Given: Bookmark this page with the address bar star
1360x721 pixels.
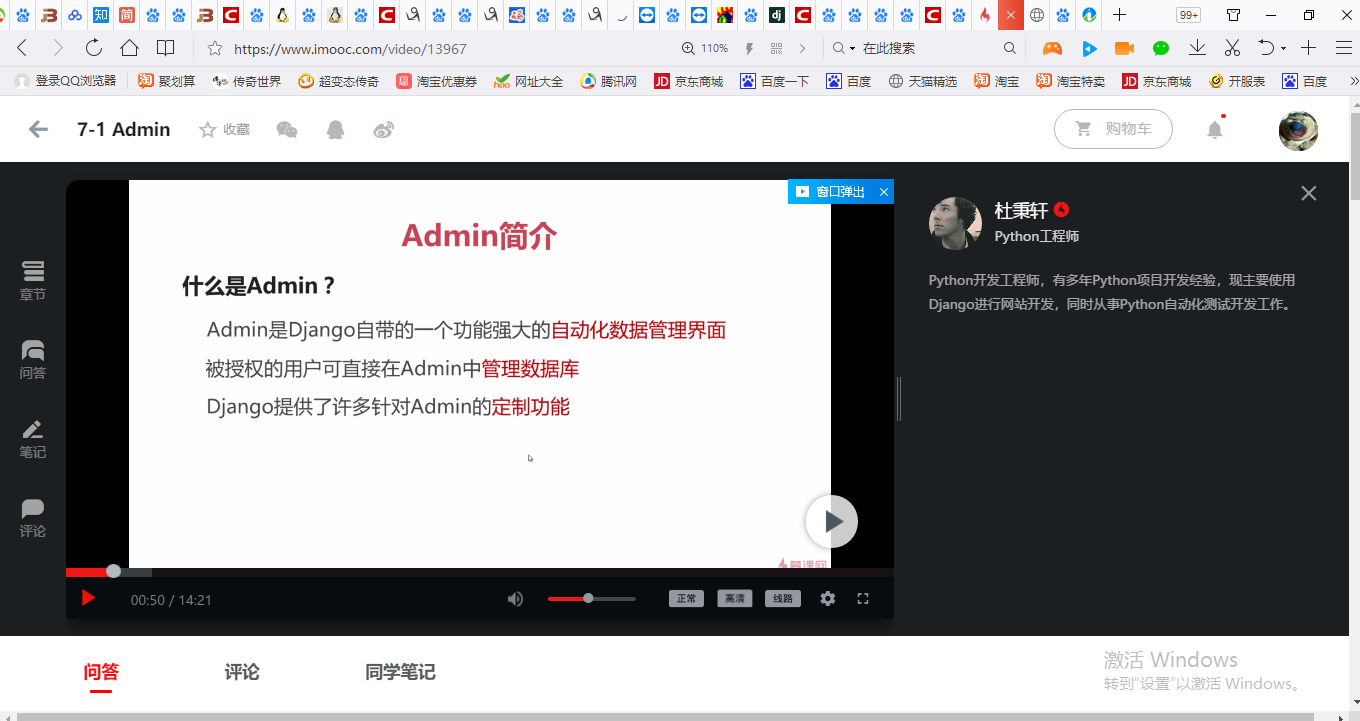Looking at the screenshot, I should click(214, 48).
